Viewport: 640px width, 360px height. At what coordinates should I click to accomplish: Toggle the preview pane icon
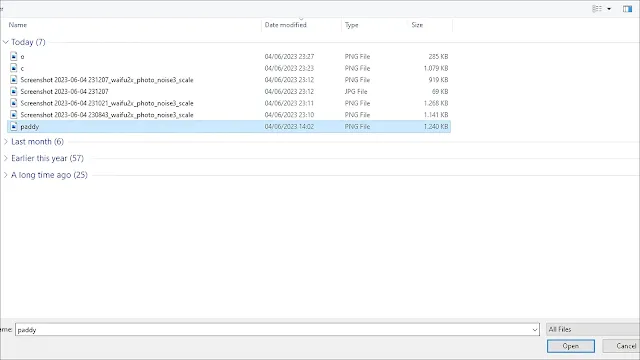click(627, 9)
